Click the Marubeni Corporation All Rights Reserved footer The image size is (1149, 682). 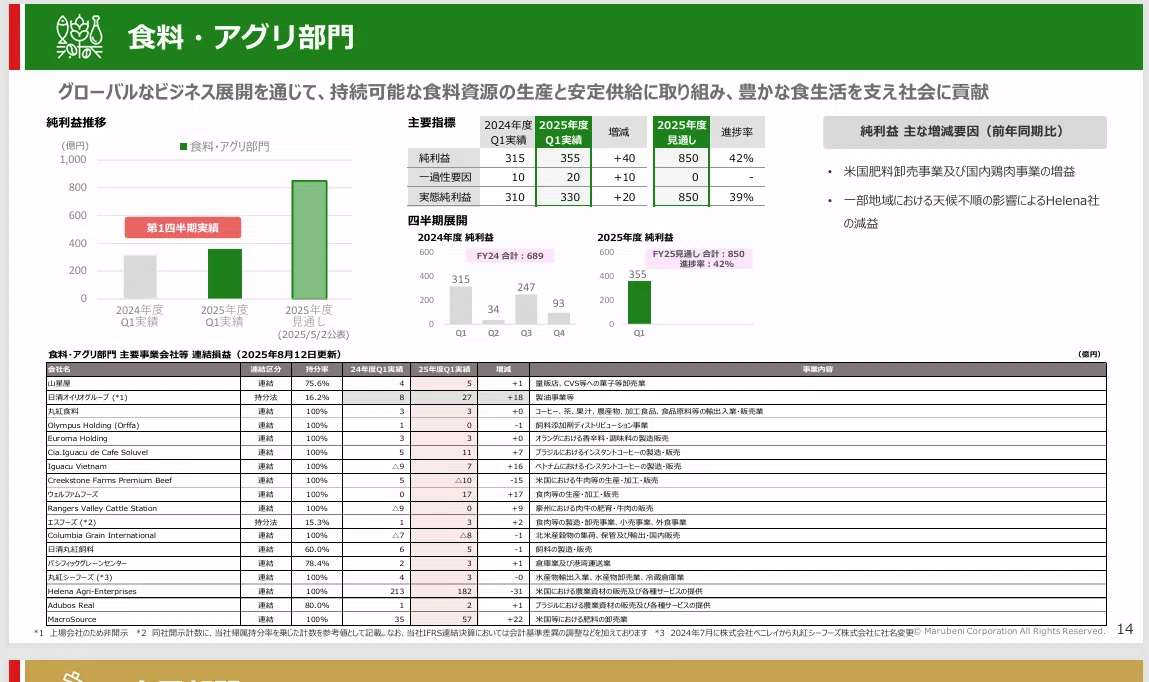point(1010,631)
